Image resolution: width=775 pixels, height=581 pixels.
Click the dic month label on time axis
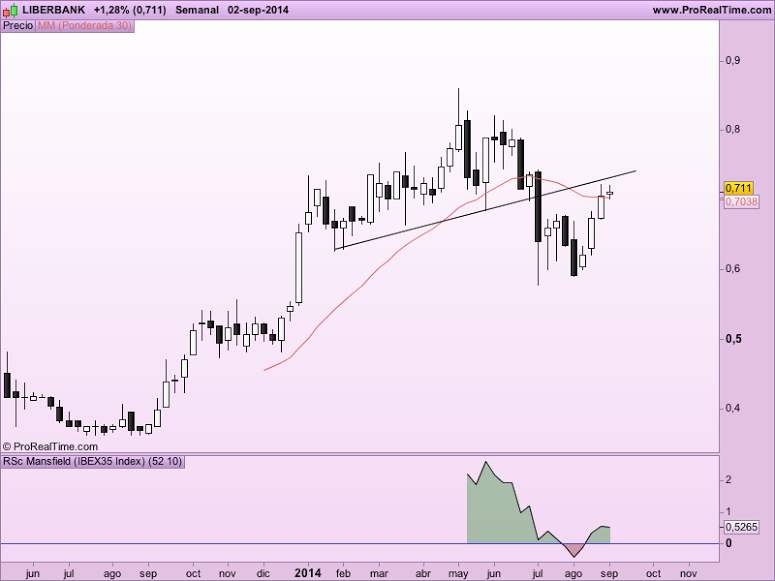[263, 574]
